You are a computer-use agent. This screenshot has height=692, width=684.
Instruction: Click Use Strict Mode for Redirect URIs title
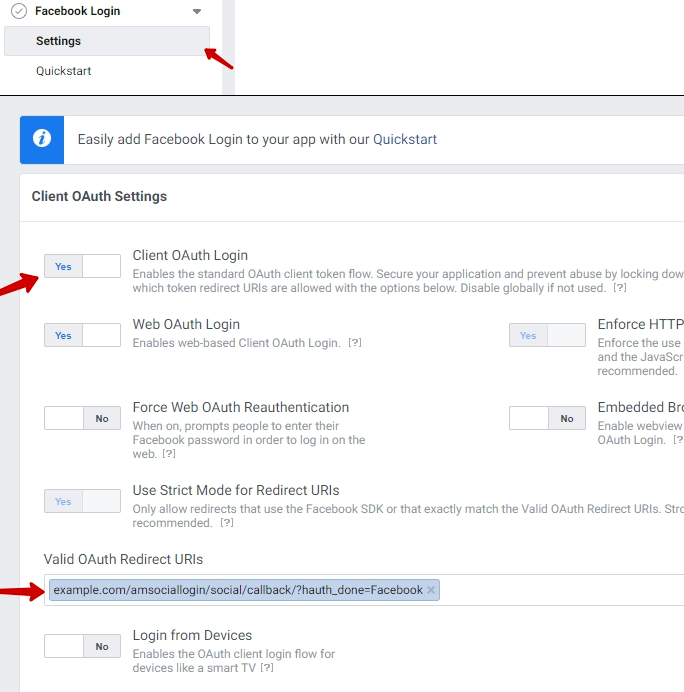[236, 490]
